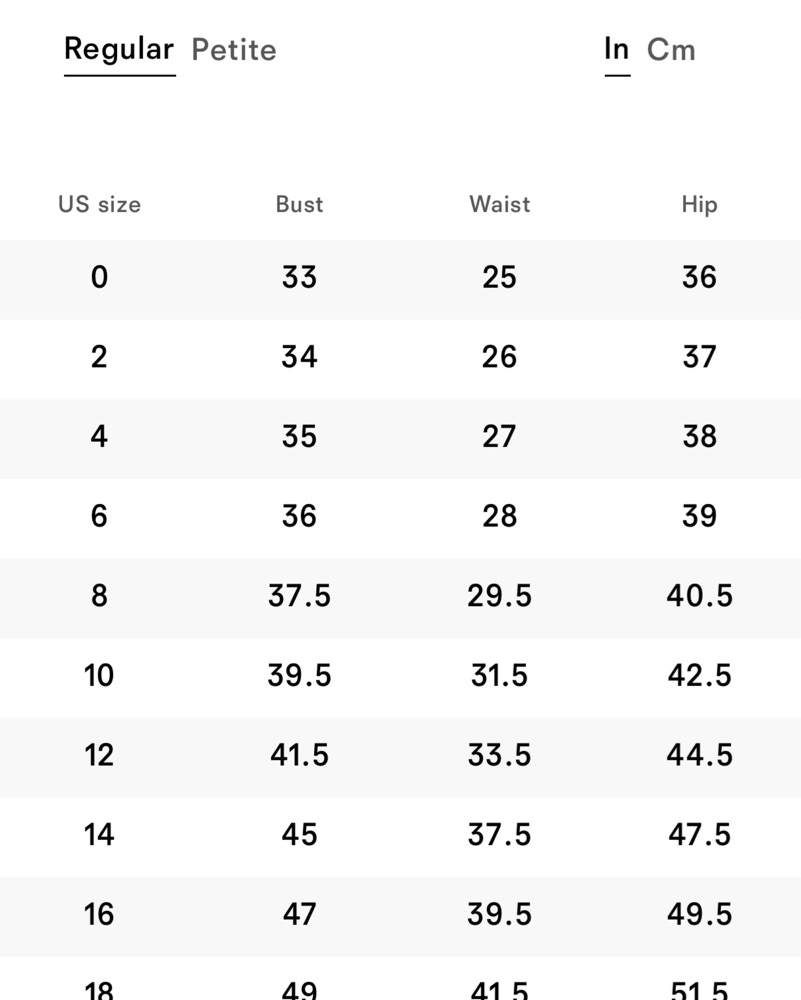Toggle units to Cm
This screenshot has height=1000, width=801.
[671, 50]
